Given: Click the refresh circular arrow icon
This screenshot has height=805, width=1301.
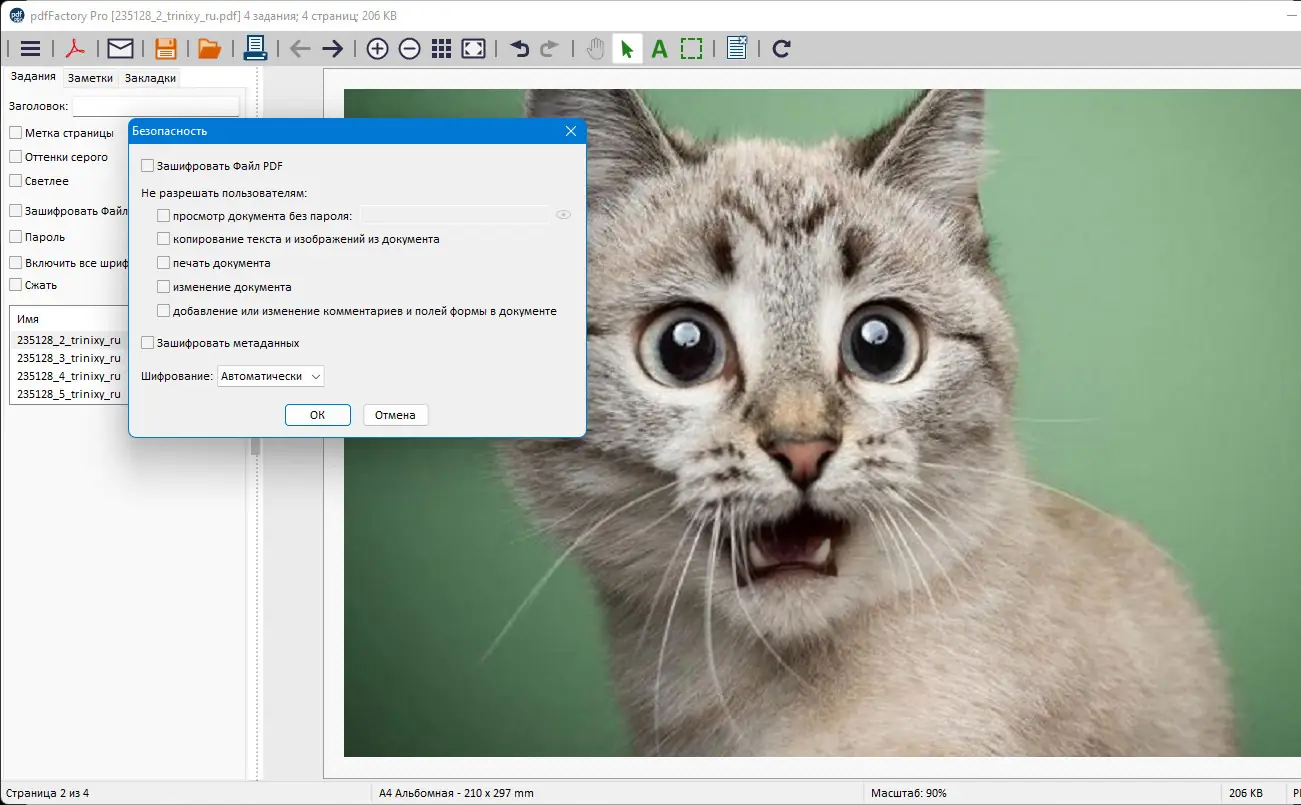Looking at the screenshot, I should pyautogui.click(x=782, y=48).
